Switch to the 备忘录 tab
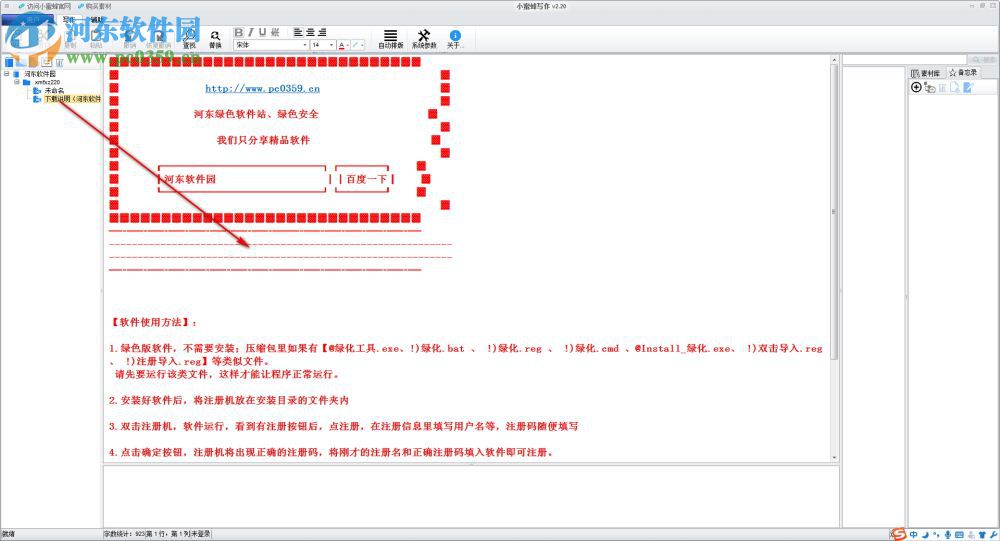 pos(963,73)
